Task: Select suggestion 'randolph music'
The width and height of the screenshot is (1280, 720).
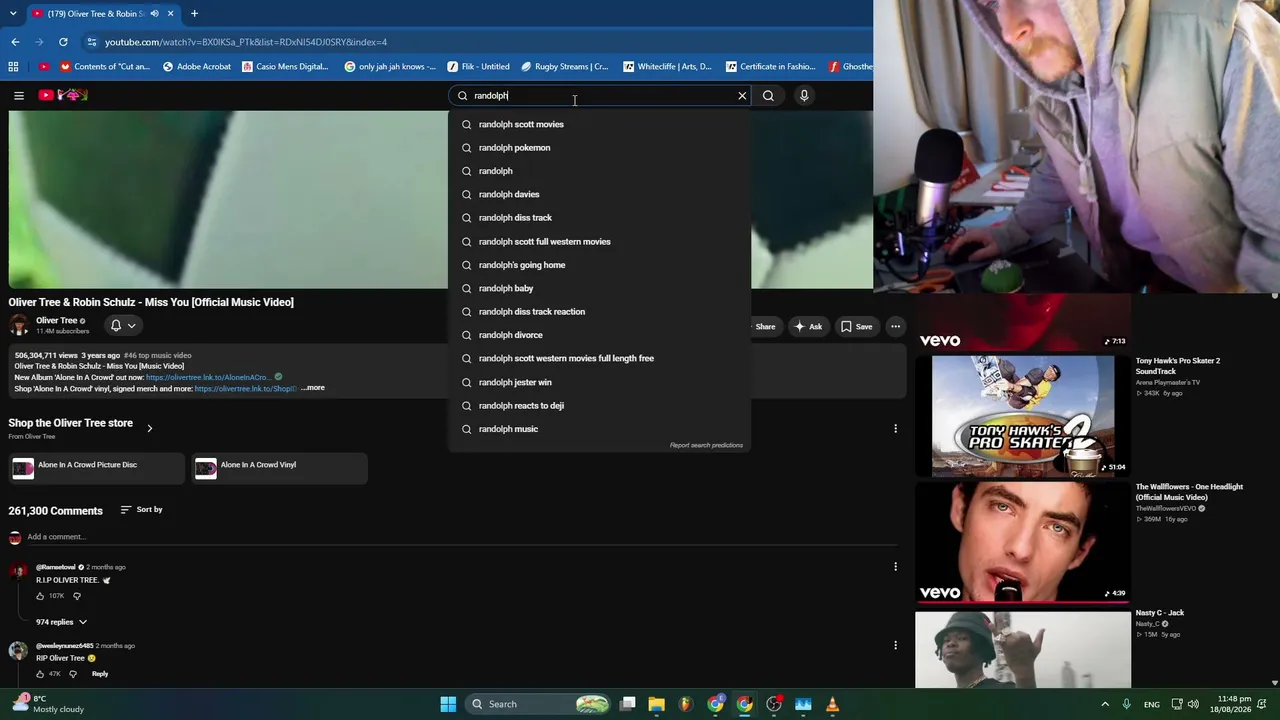Action: click(x=600, y=429)
